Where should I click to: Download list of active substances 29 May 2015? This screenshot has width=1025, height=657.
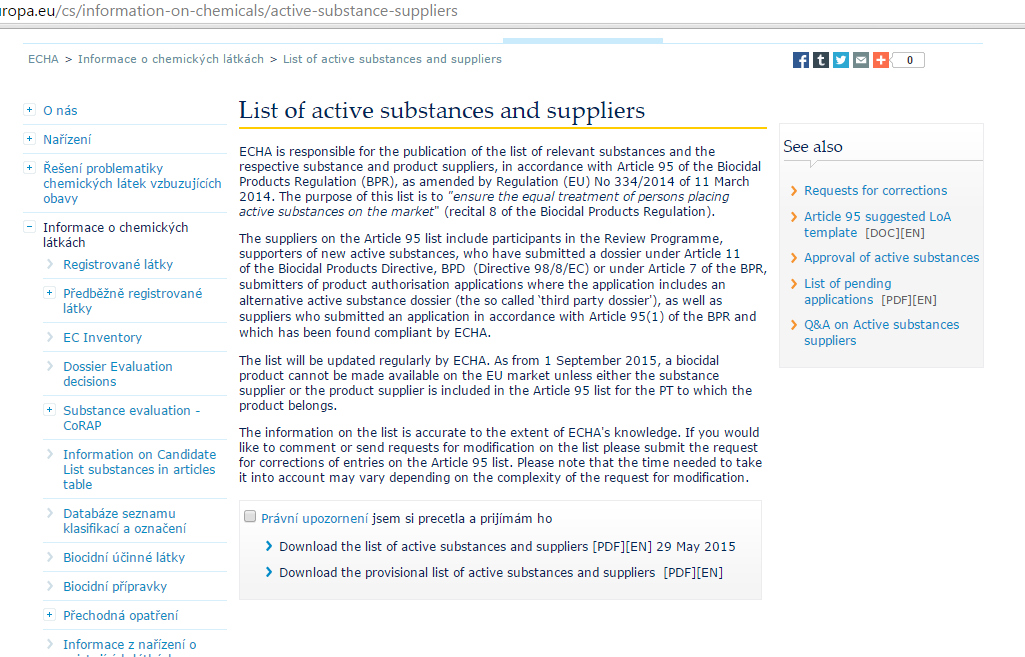pyautogui.click(x=507, y=547)
